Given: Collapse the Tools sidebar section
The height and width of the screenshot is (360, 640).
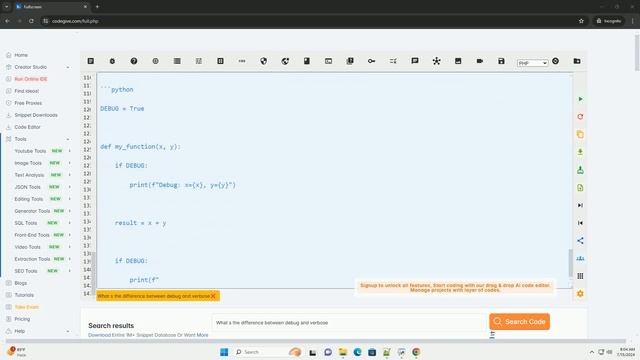Looking at the screenshot, I should (x=68, y=139).
